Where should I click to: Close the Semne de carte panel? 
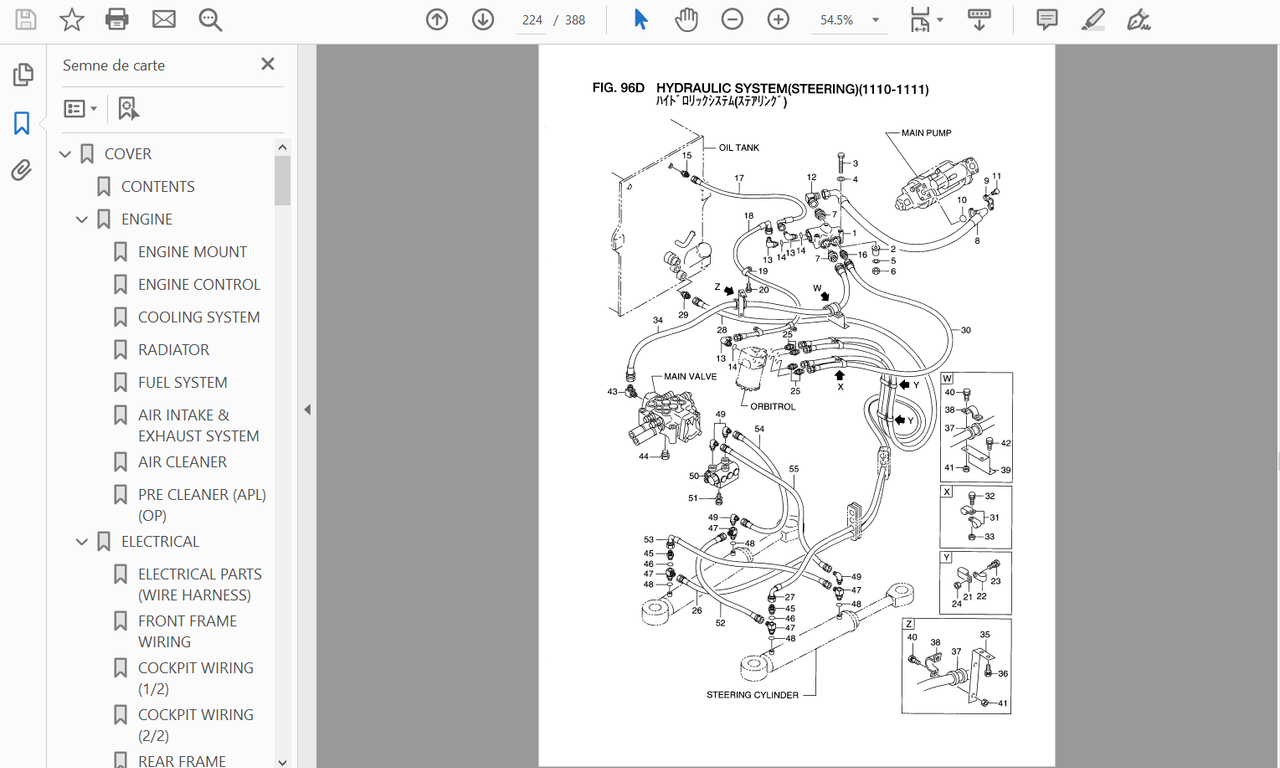point(267,64)
